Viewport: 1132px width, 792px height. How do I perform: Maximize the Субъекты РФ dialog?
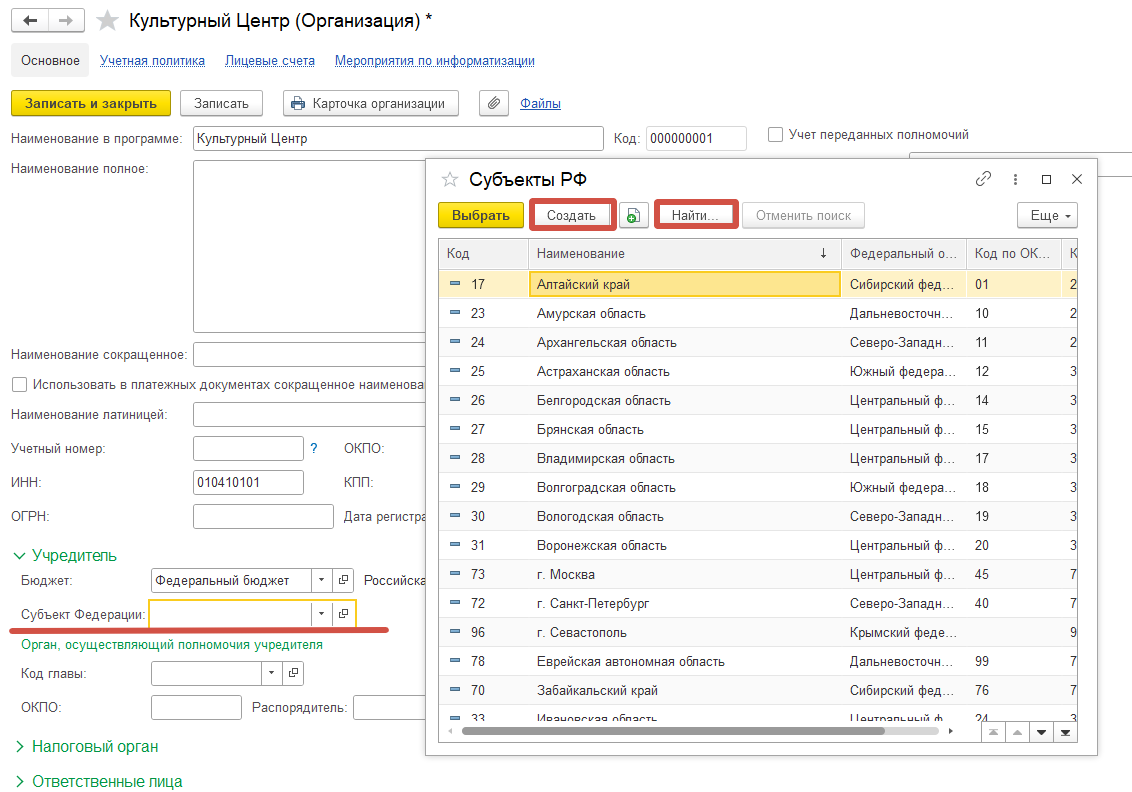(x=1046, y=179)
